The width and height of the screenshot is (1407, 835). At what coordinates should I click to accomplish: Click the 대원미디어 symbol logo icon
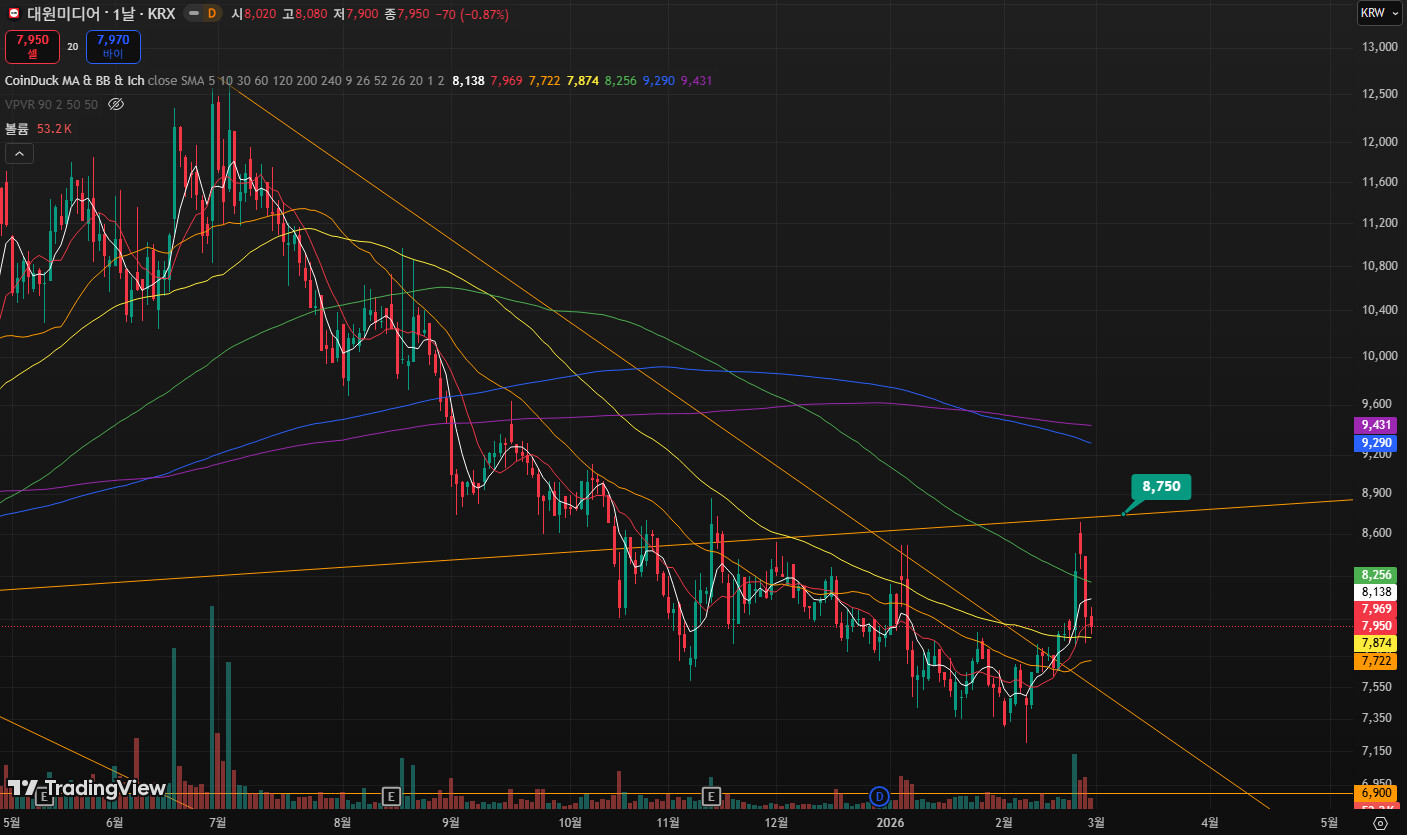point(14,14)
